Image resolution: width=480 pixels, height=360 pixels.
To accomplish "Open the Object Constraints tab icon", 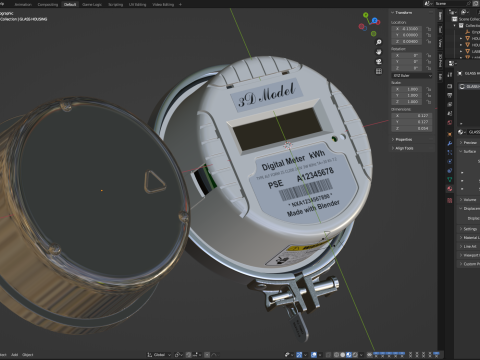I will (450, 170).
